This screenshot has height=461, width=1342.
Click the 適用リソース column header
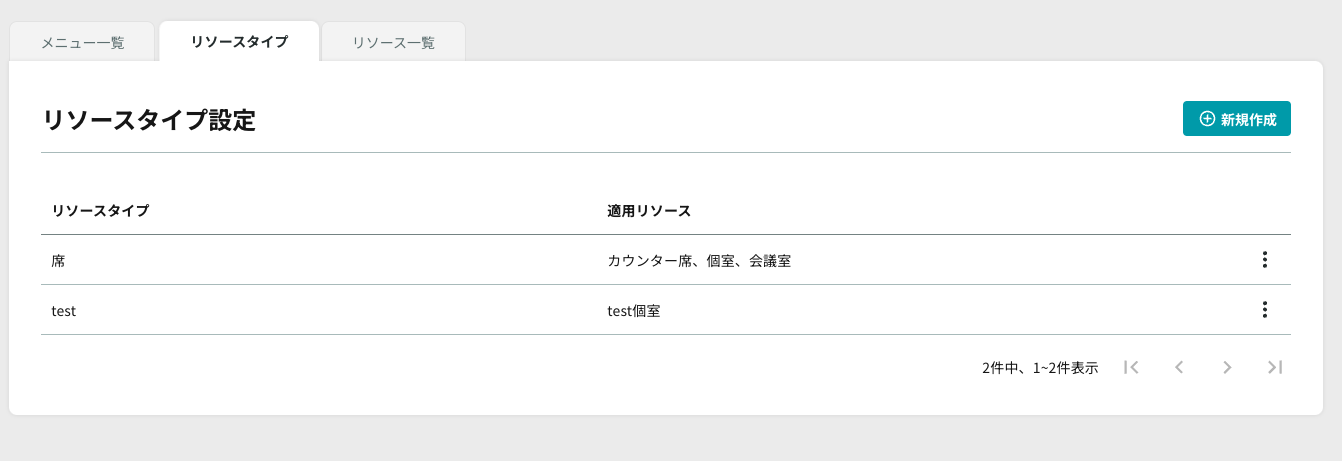coord(649,211)
